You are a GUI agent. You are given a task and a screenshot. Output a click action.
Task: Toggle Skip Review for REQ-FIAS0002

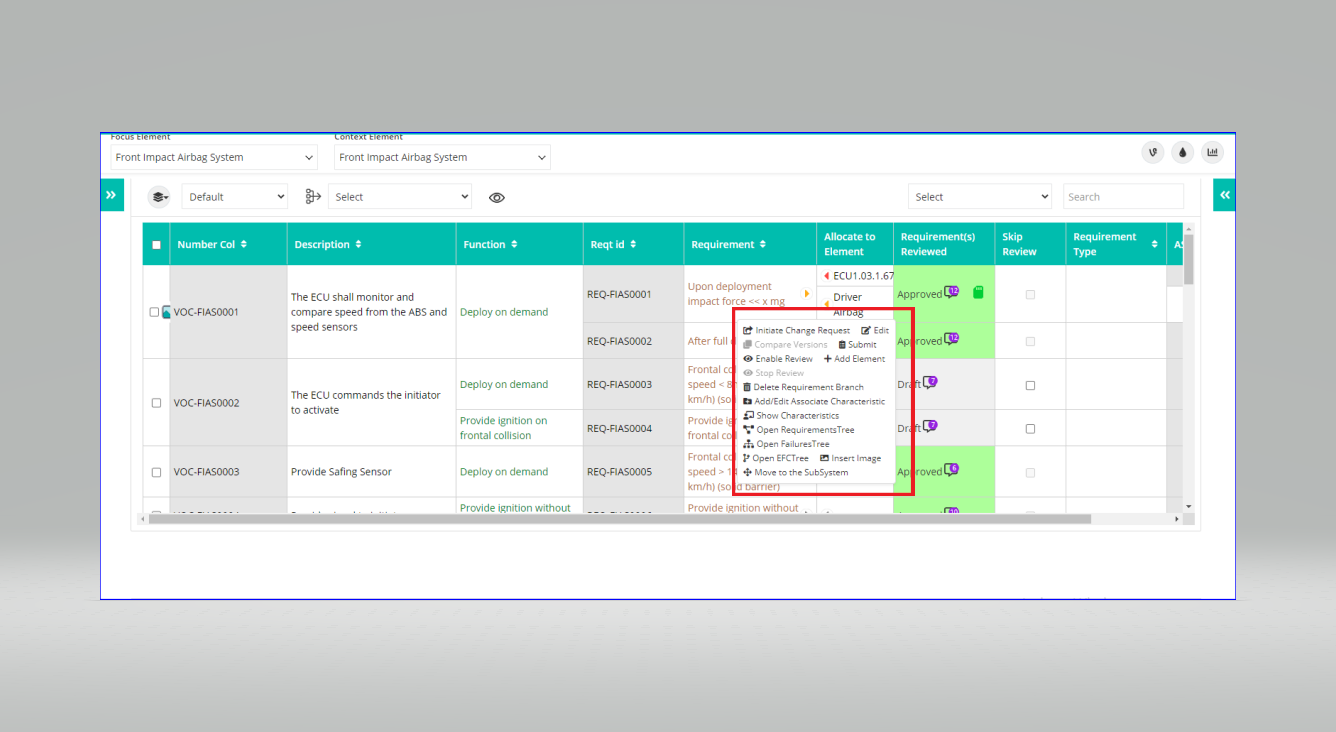[1030, 342]
